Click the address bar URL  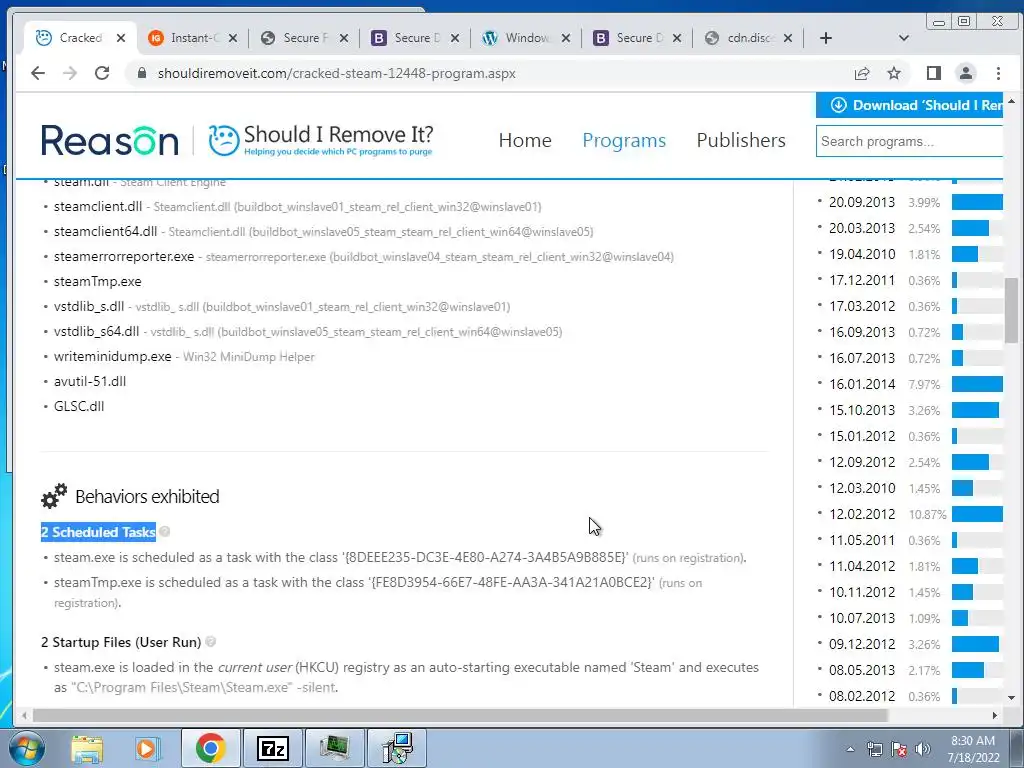(x=336, y=73)
